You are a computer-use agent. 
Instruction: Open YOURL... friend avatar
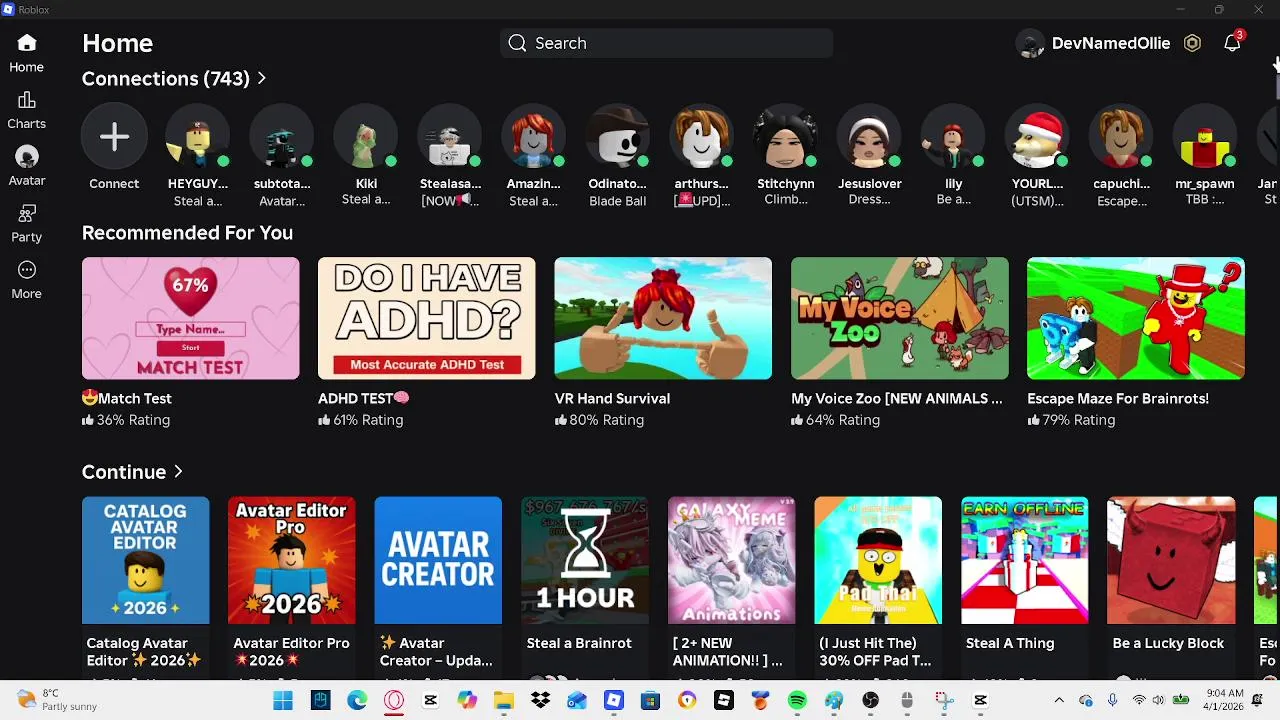(1038, 137)
